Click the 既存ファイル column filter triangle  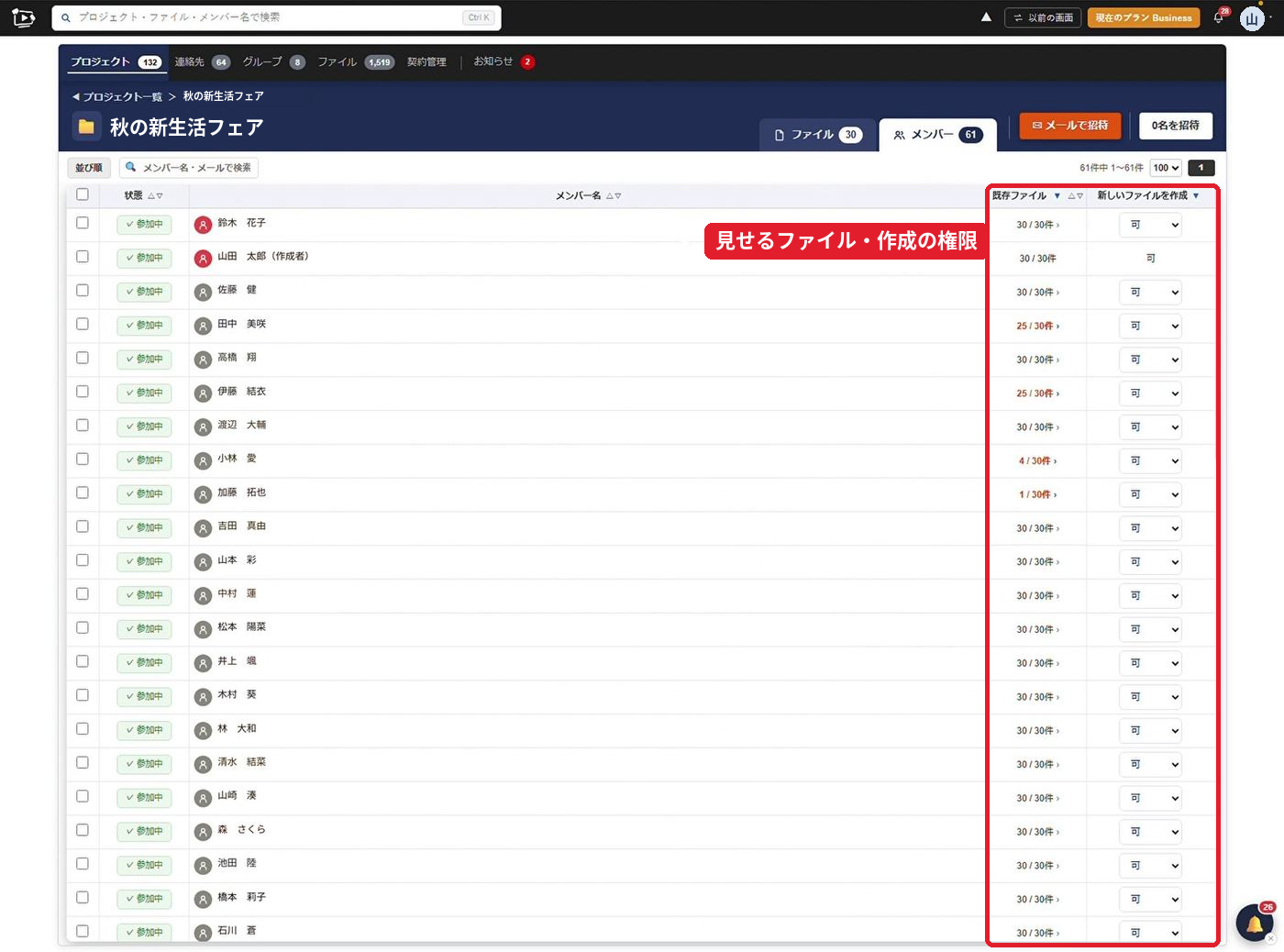[x=1057, y=195]
